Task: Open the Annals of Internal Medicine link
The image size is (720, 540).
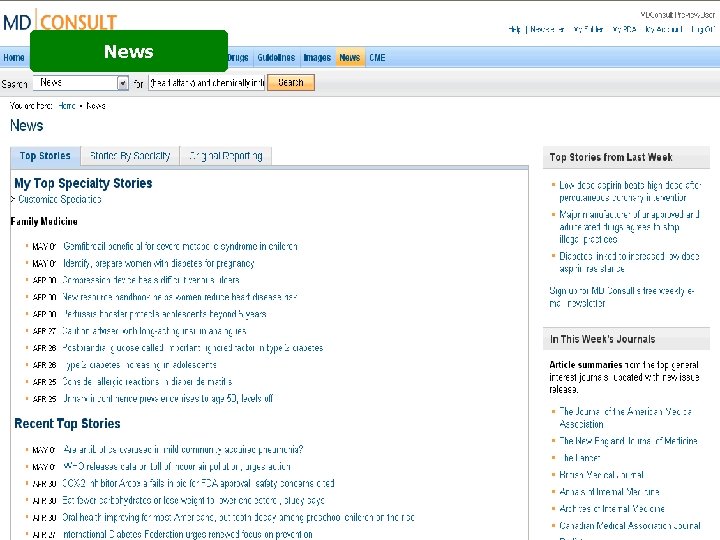Action: (609, 492)
